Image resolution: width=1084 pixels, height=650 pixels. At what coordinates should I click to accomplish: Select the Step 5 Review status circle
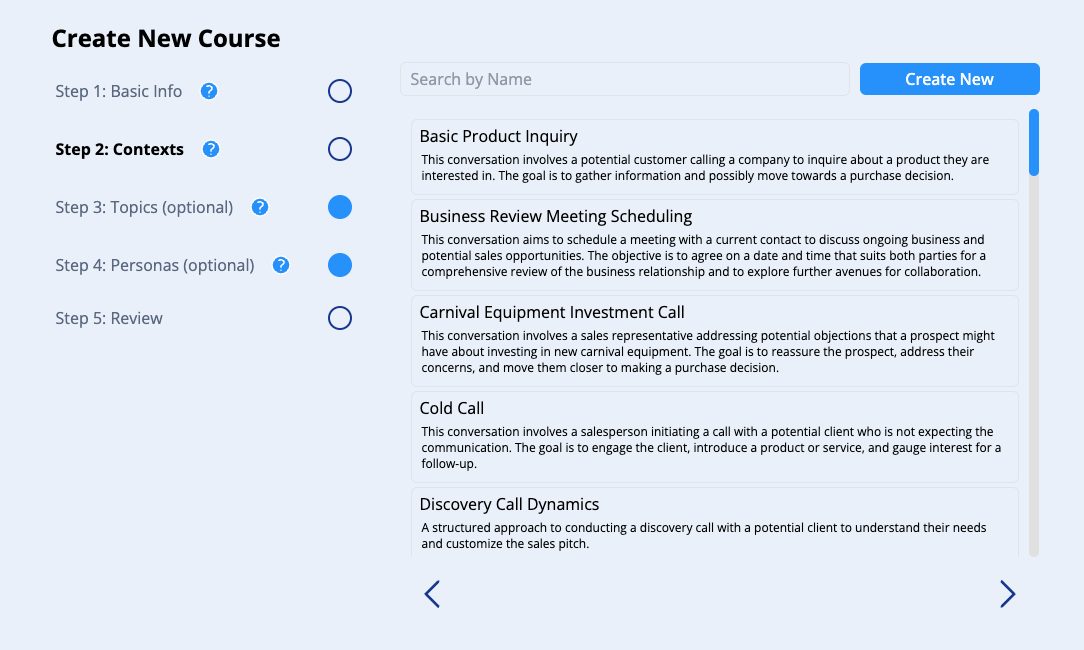tap(340, 318)
